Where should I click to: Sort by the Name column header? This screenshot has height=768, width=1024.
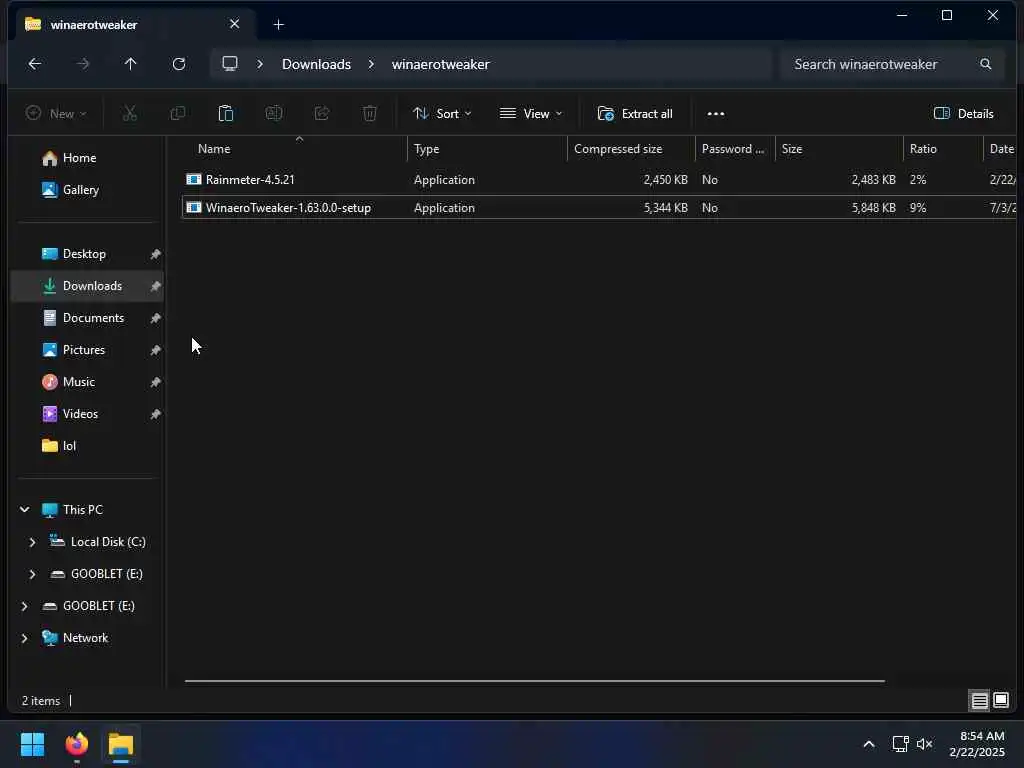click(214, 149)
